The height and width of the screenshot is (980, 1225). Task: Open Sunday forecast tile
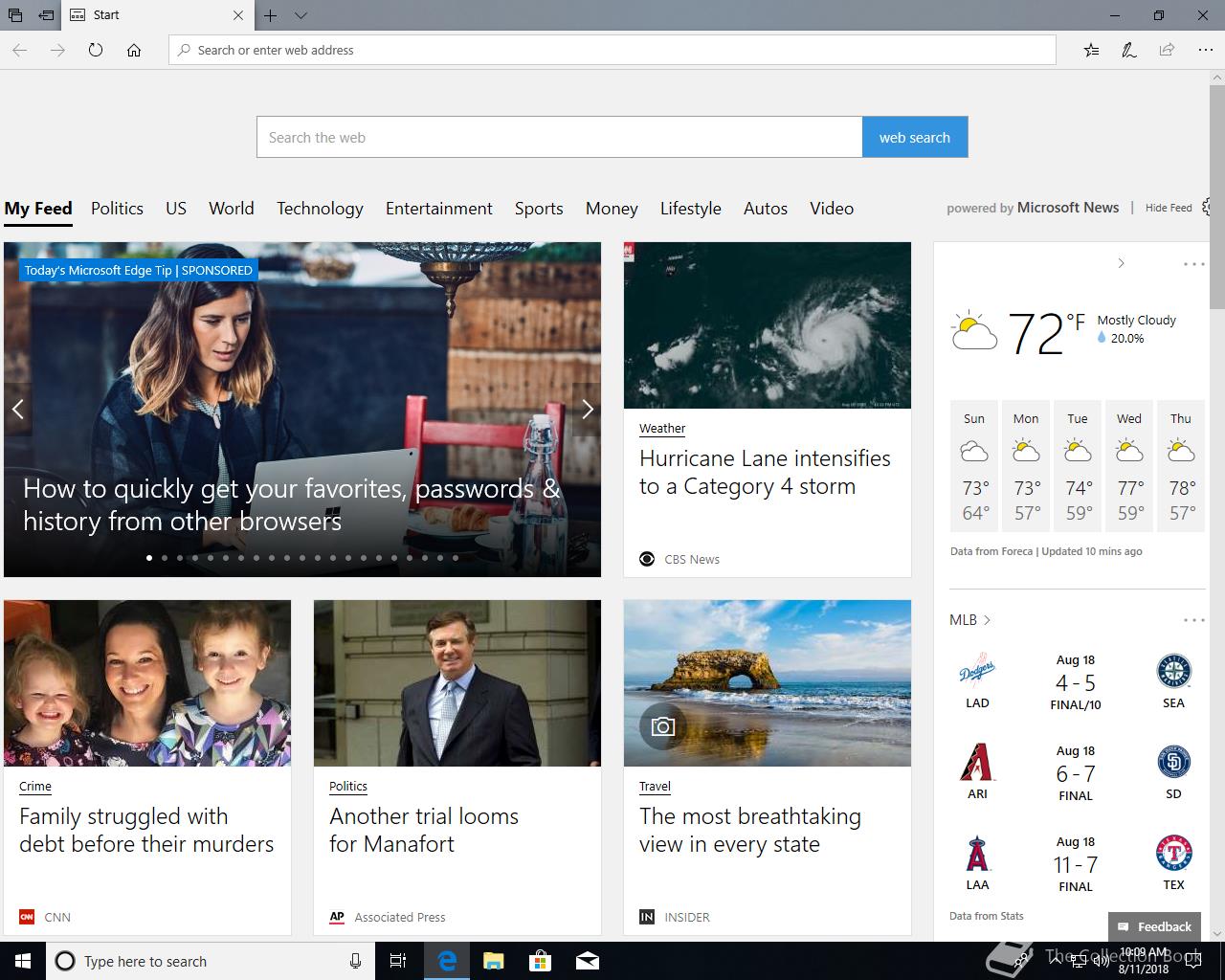tap(974, 466)
